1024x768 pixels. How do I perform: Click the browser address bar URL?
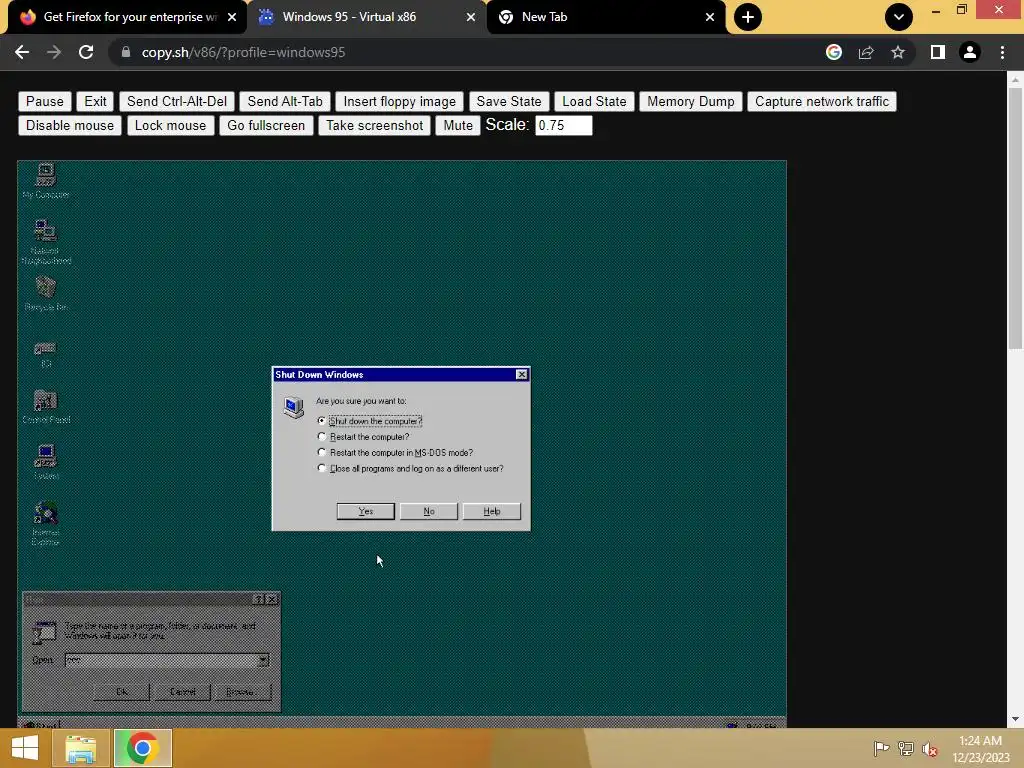[244, 52]
